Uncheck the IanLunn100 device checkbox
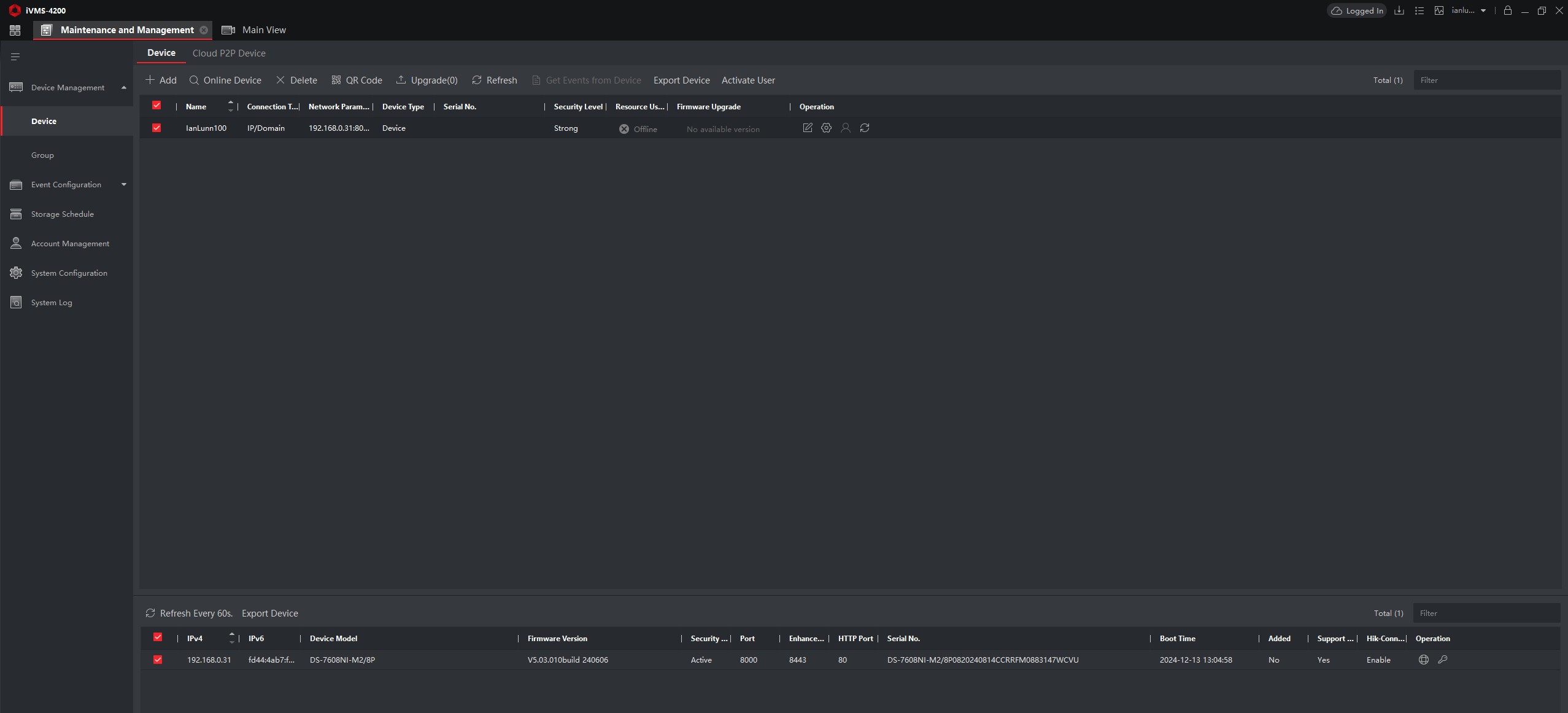Image resolution: width=1568 pixels, height=713 pixels. tap(156, 128)
